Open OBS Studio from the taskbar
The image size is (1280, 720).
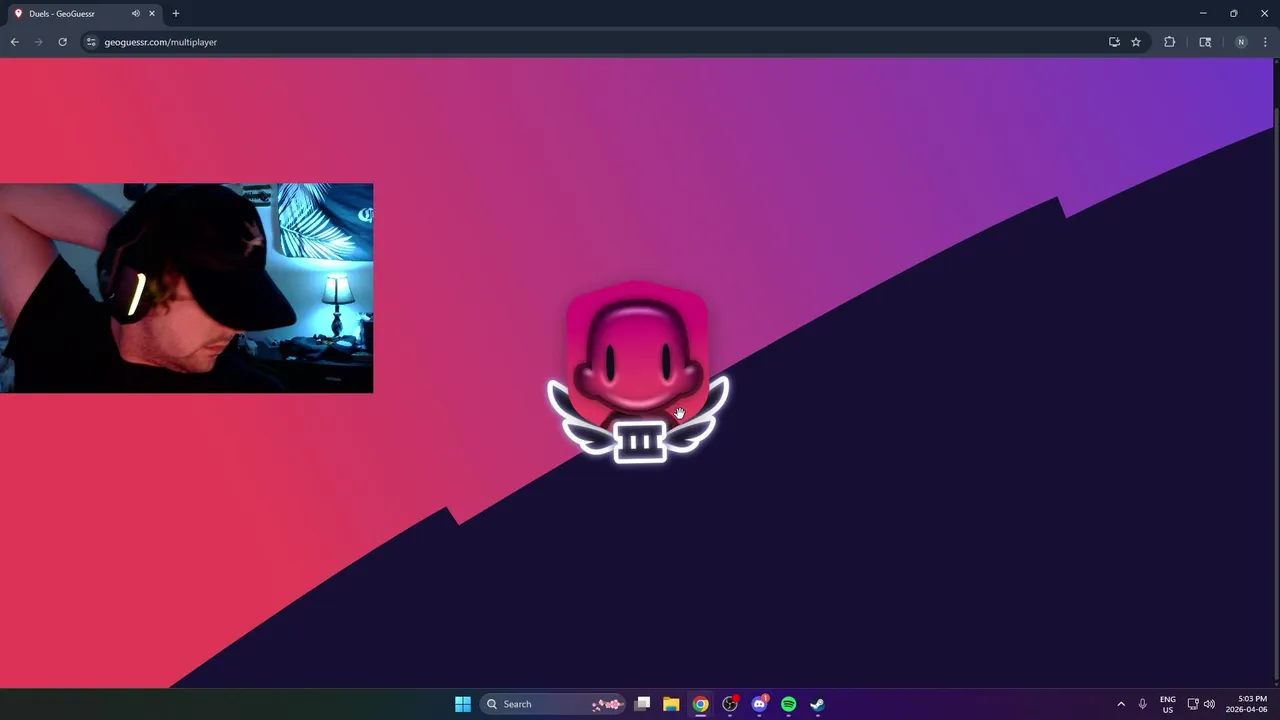click(730, 704)
